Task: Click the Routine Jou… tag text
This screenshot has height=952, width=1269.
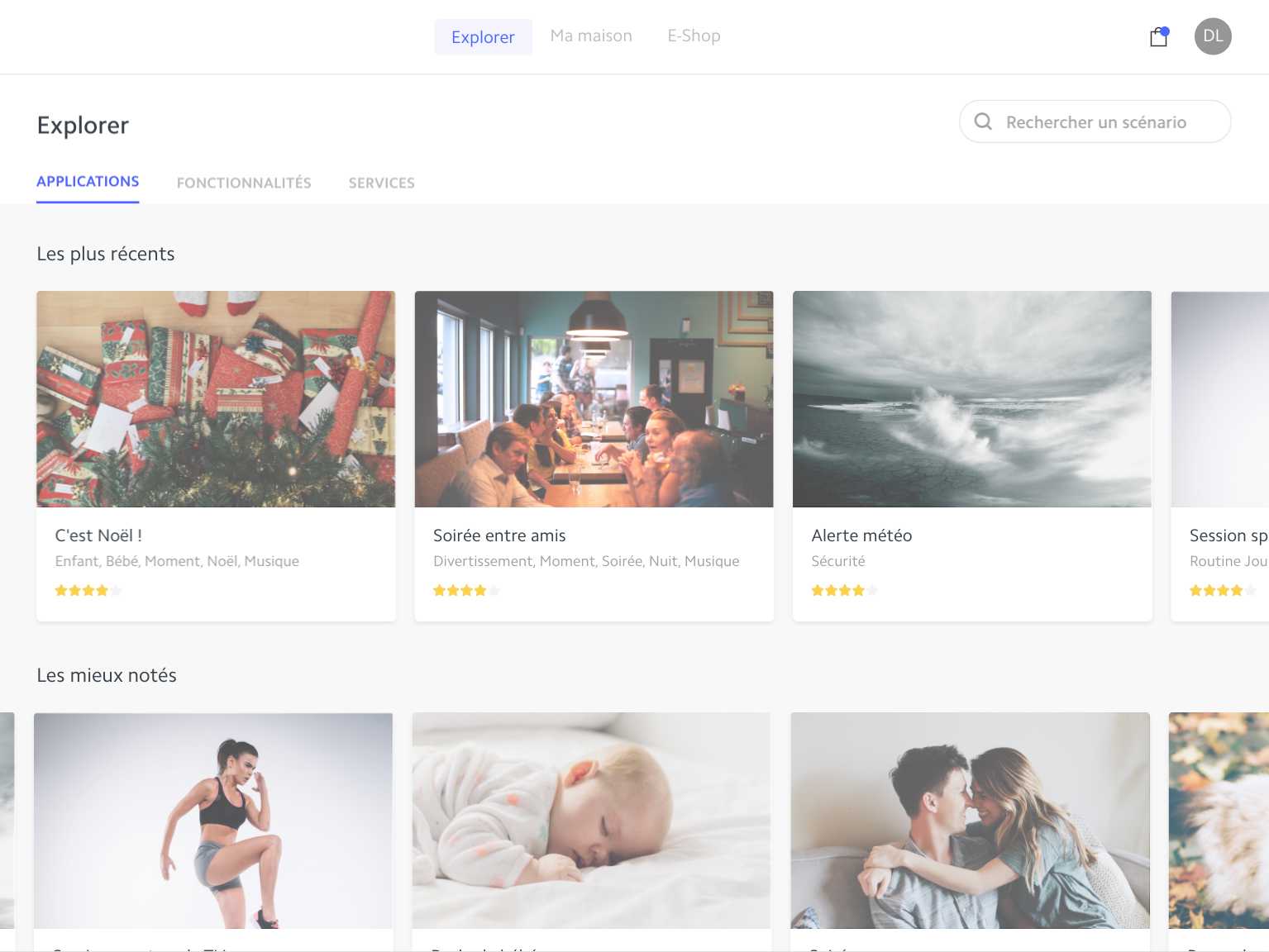Action: point(1228,561)
